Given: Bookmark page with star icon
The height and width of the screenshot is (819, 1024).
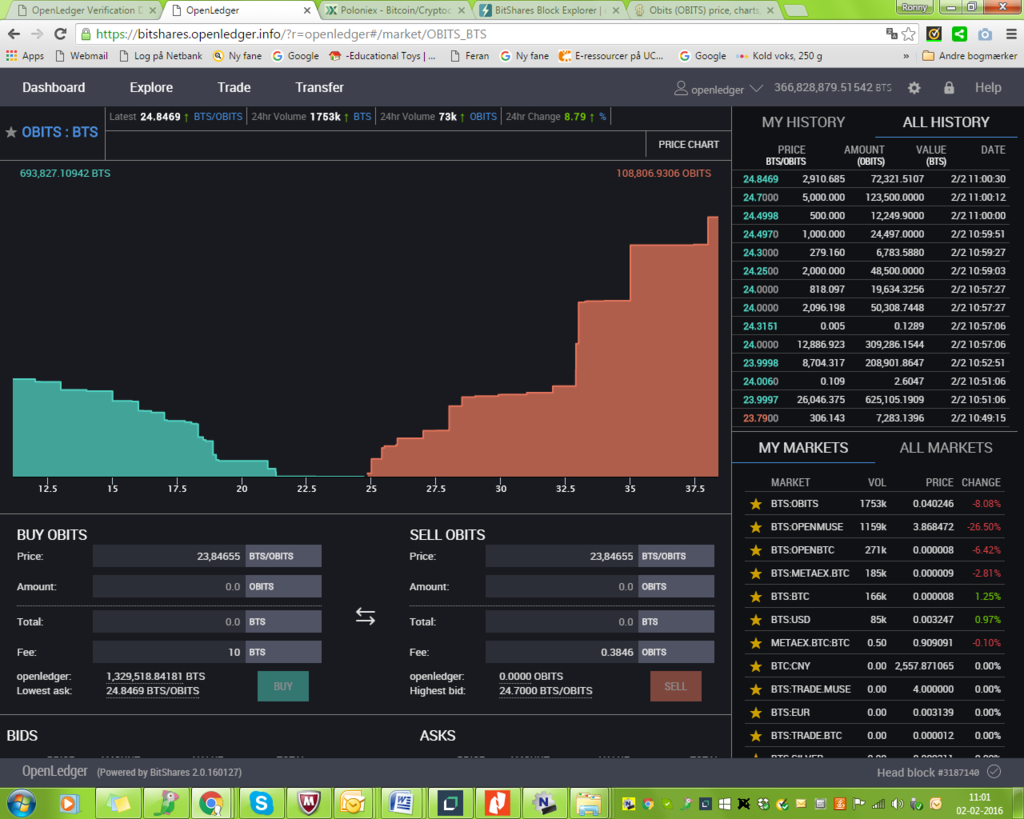Looking at the screenshot, I should [908, 34].
